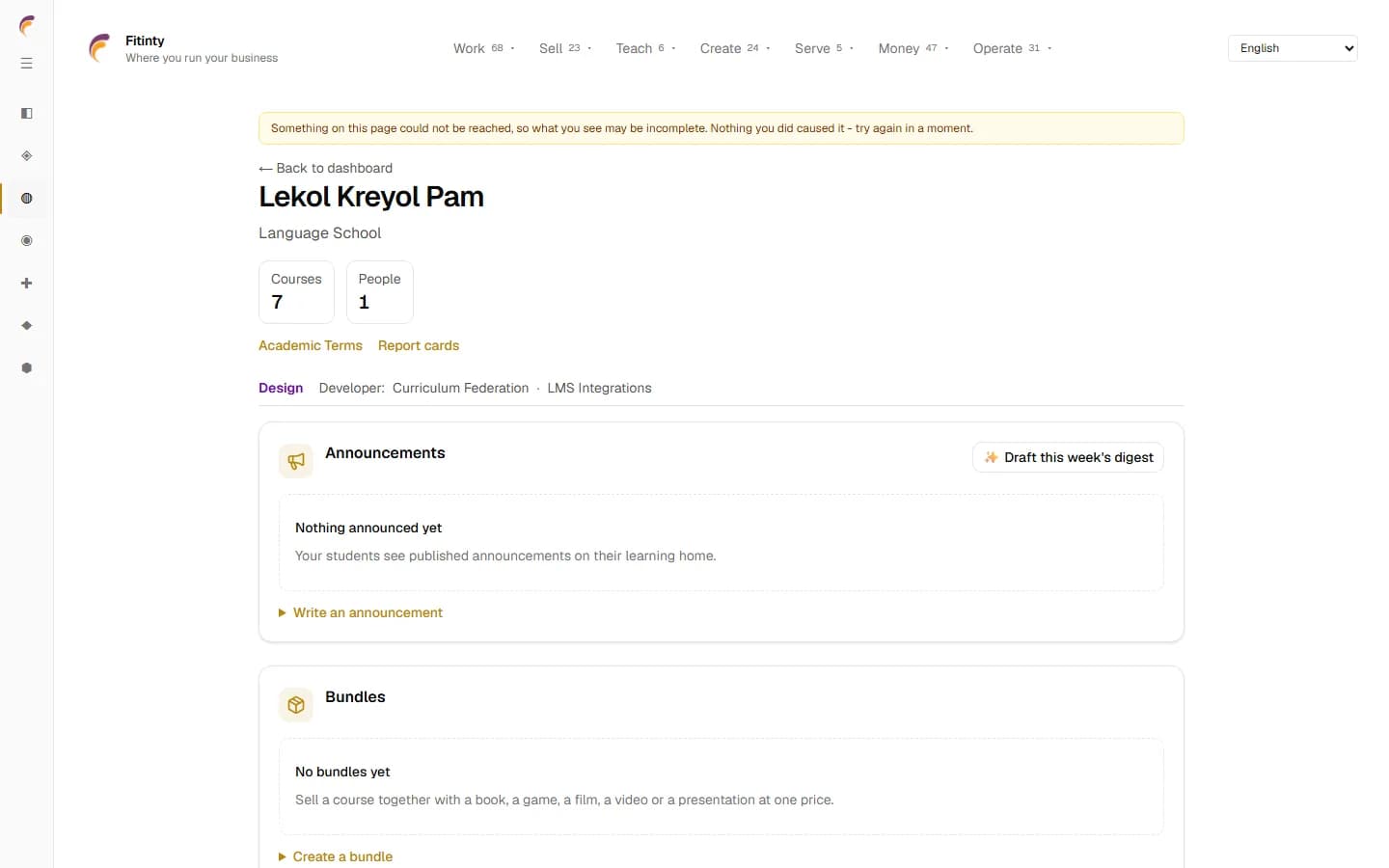The image size is (1389, 868).
Task: Click the box icon beside Bundles
Action: 296,705
